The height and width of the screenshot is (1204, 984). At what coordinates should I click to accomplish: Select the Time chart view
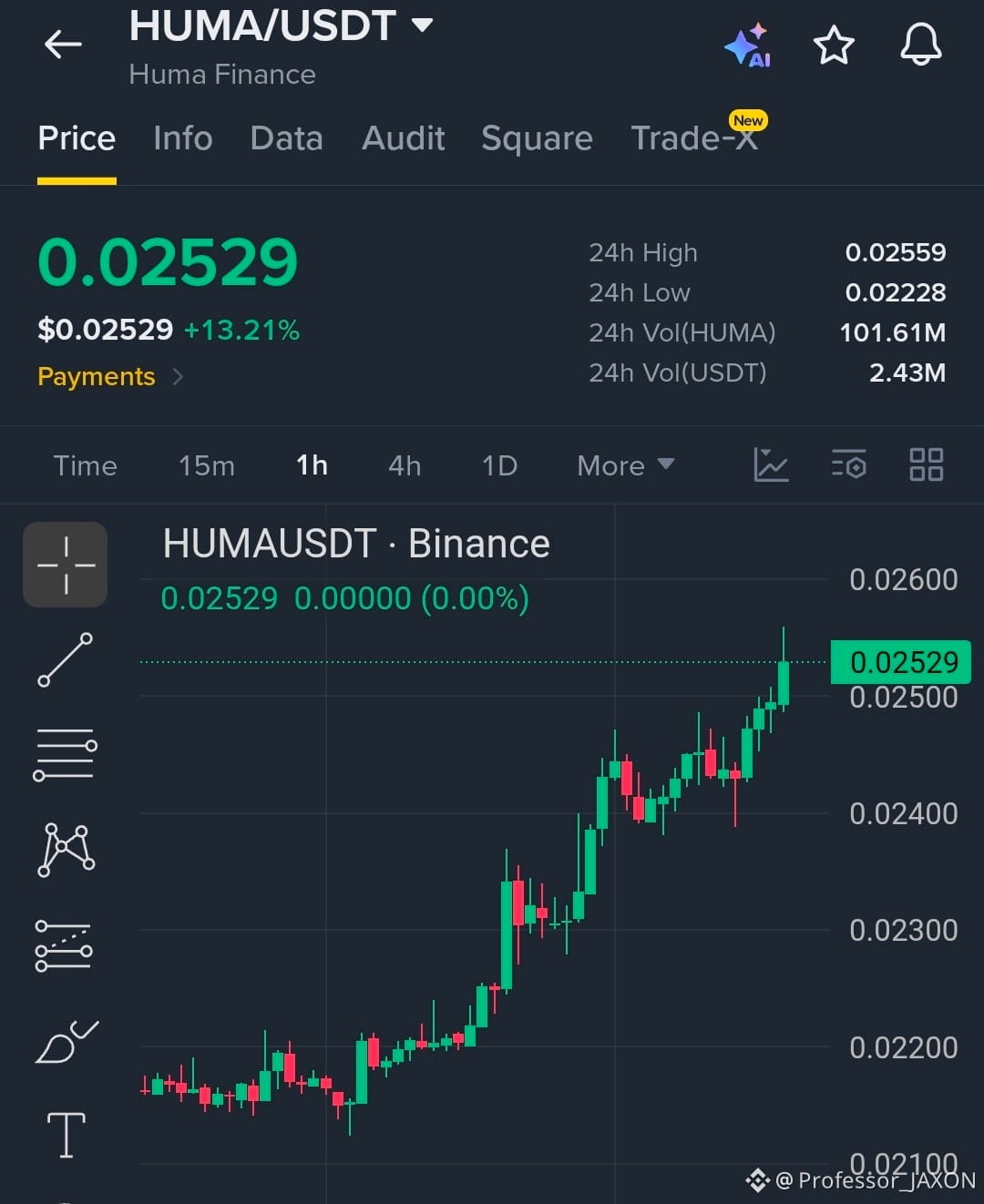click(x=86, y=465)
